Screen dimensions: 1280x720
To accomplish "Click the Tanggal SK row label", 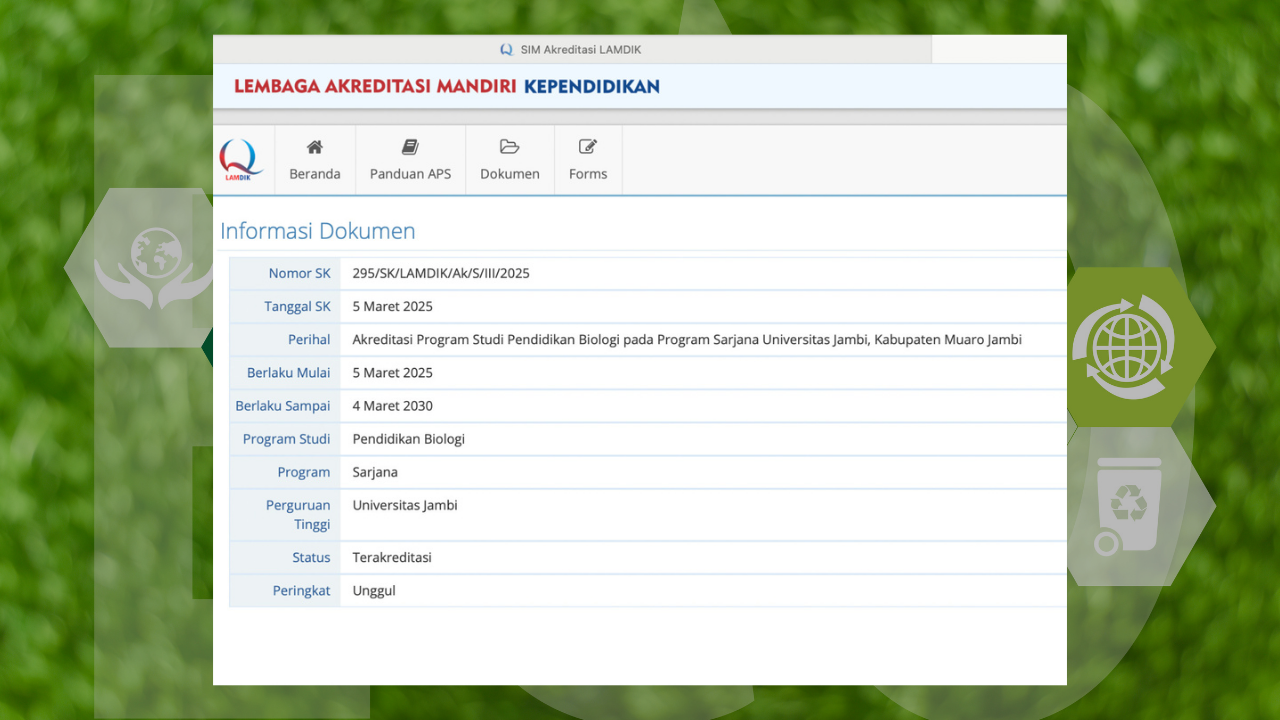I will tap(297, 306).
